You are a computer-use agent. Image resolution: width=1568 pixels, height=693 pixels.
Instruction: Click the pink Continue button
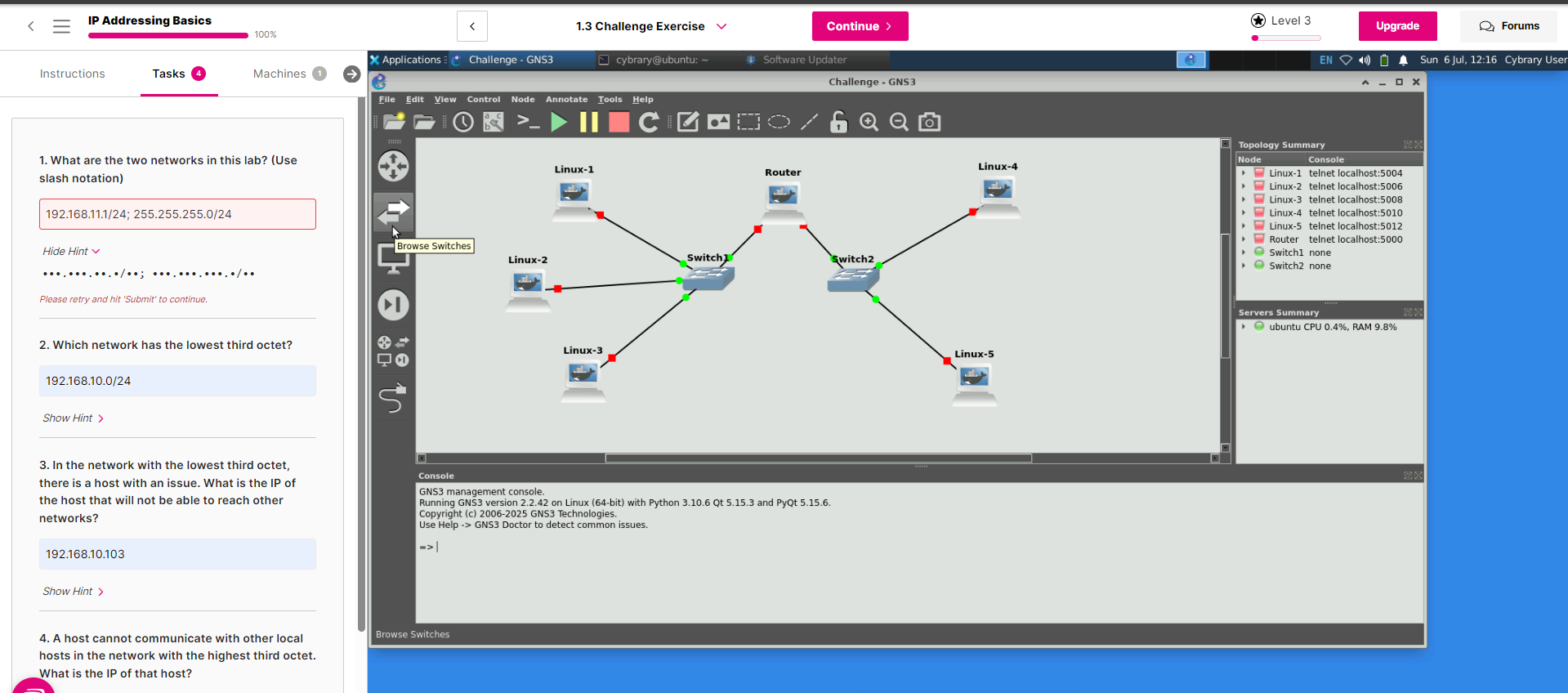(860, 26)
